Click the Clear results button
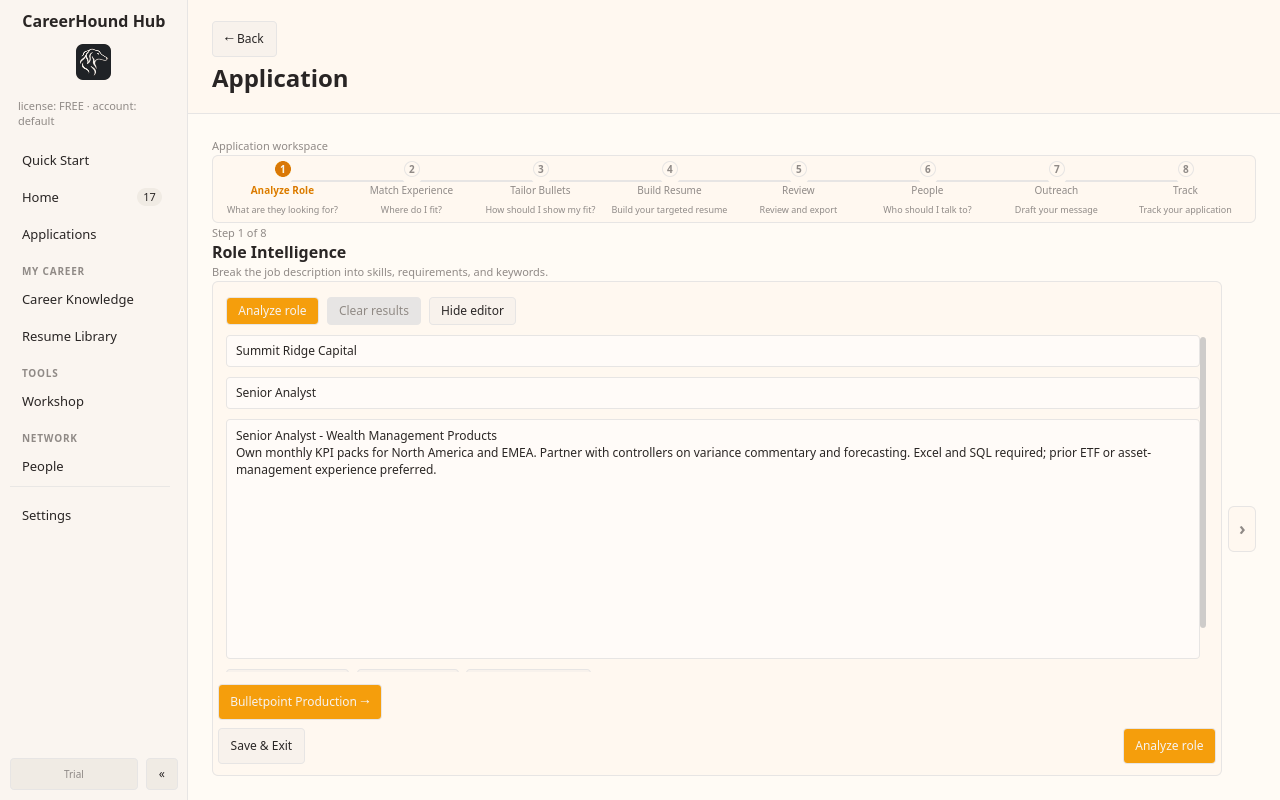 coord(374,311)
